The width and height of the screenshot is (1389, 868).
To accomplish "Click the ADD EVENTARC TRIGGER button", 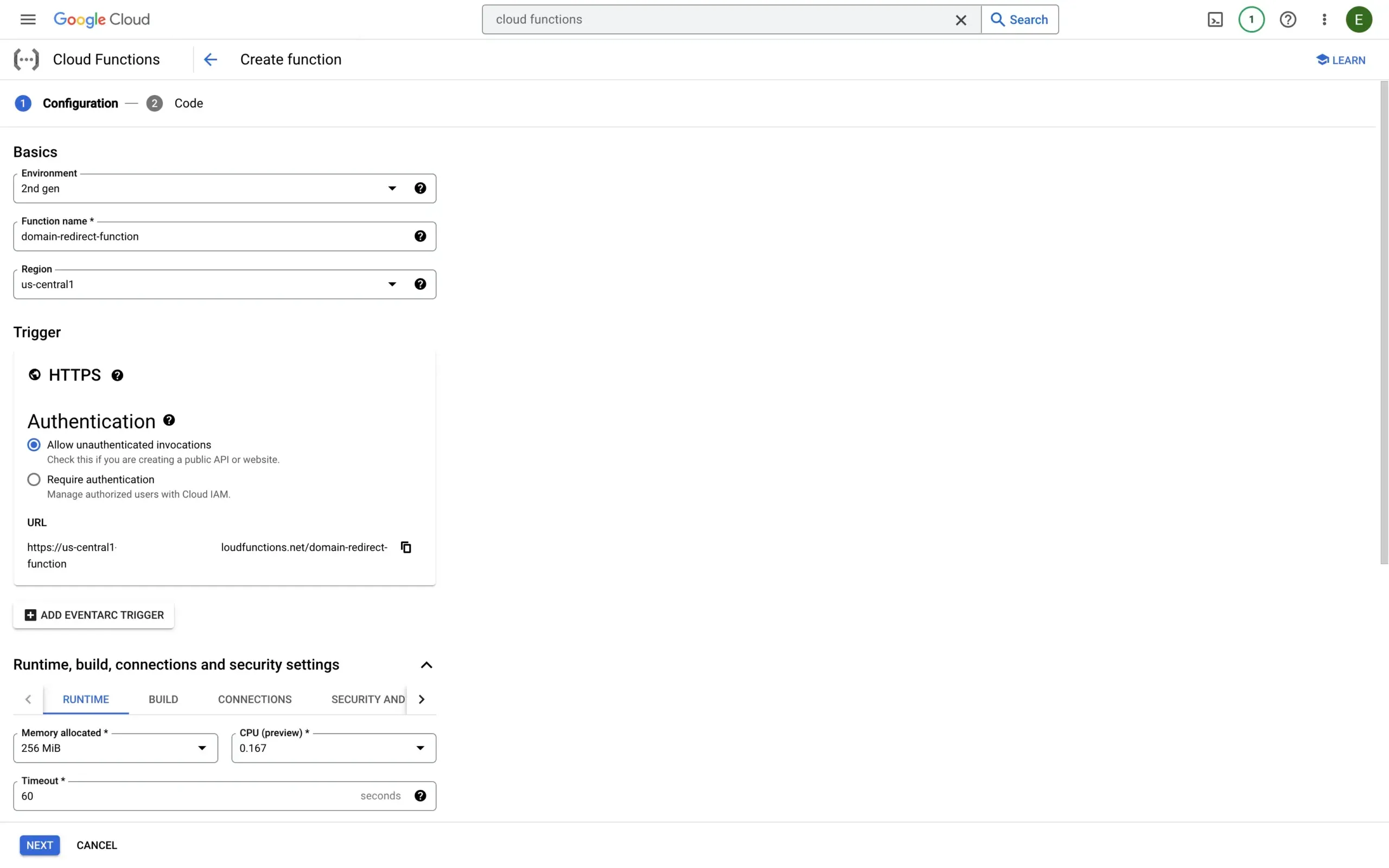I will [x=93, y=615].
